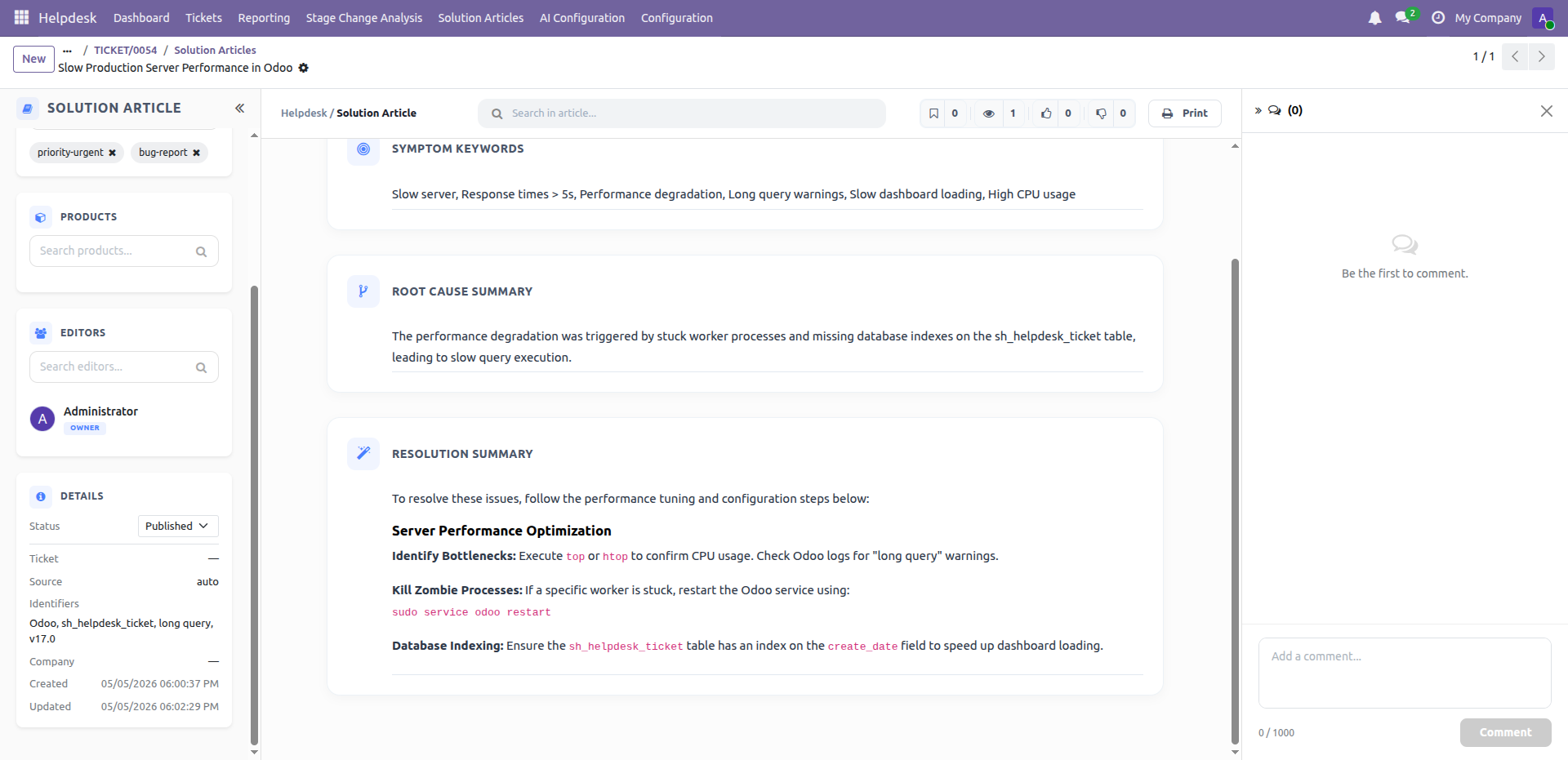This screenshot has width=1568, height=760.
Task: Open the Dashboard menu
Action: [141, 18]
